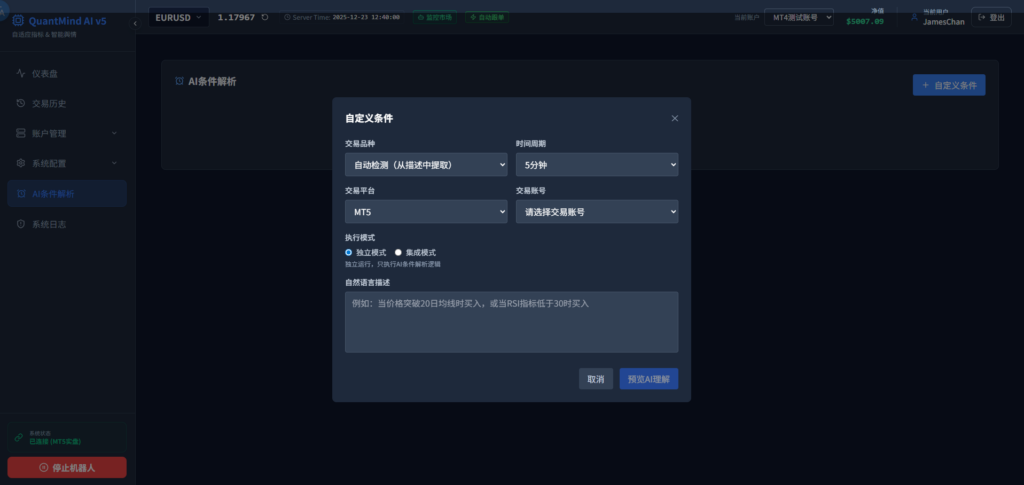Screen dimensions: 1024x485
Task: Click the refresh icon beside price 1.17967
Action: tap(265, 17)
